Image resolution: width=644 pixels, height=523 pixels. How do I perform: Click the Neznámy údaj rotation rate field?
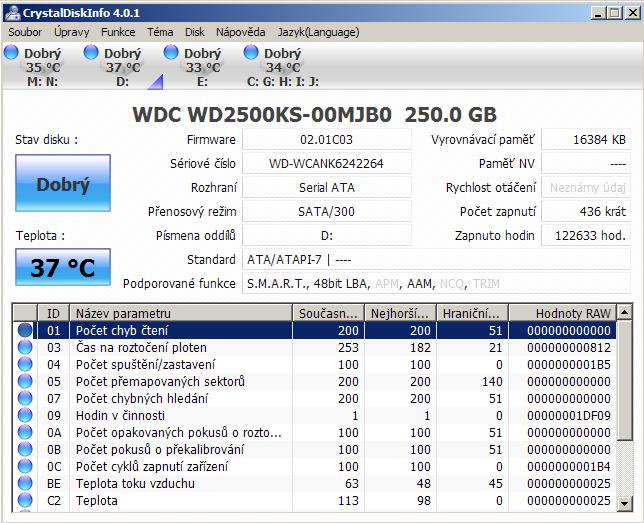(x=586, y=188)
